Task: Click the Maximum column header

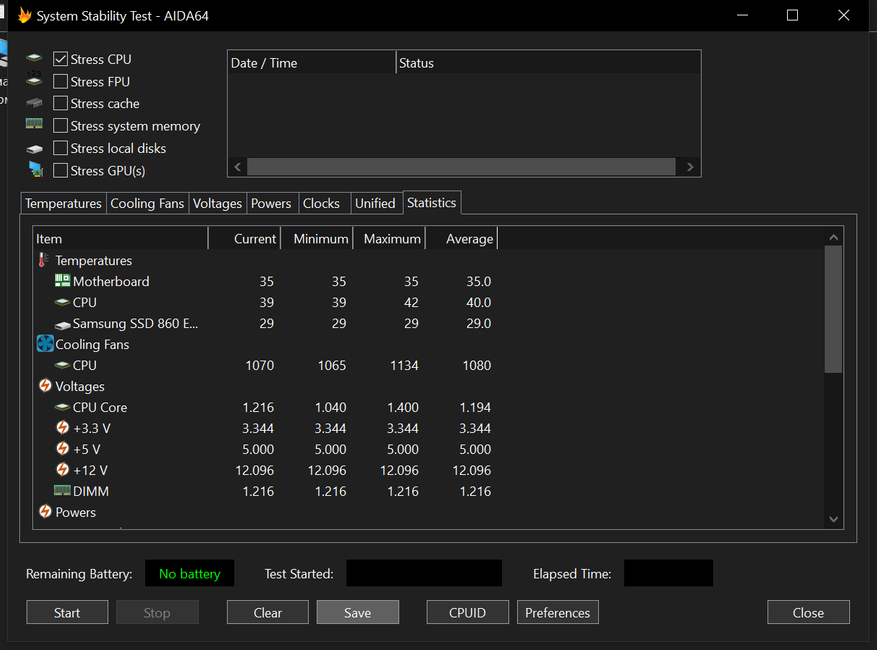Action: point(391,239)
